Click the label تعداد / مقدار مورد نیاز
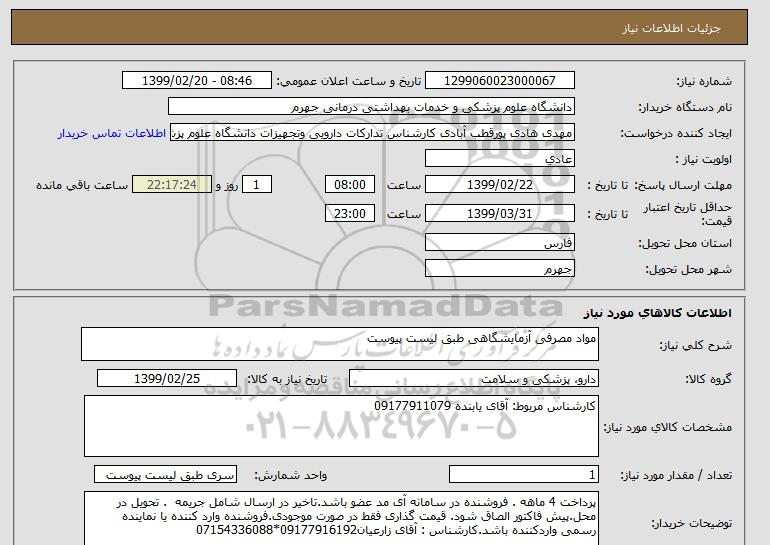 pyautogui.click(x=676, y=475)
